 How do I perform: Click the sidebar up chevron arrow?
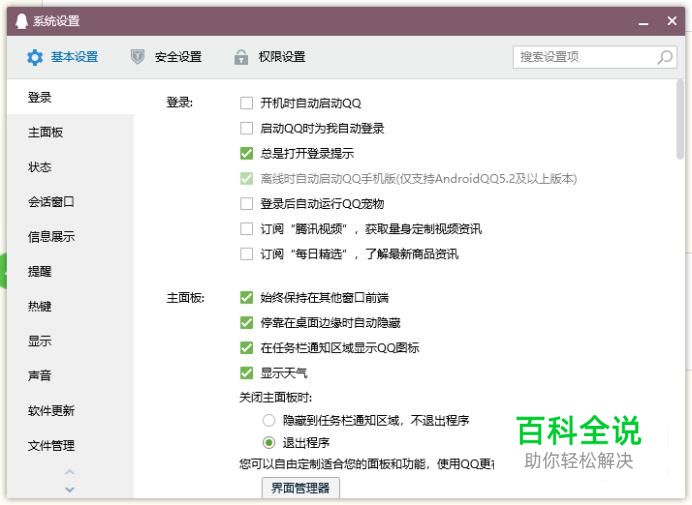coord(69,472)
